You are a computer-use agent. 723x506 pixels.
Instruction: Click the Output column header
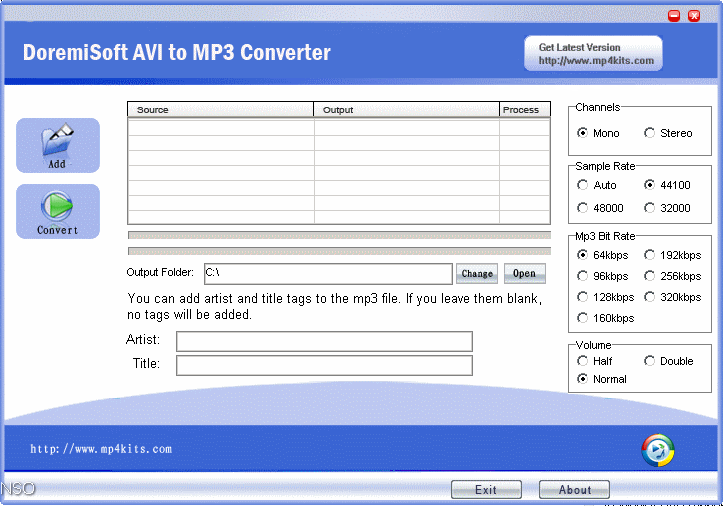tap(406, 110)
